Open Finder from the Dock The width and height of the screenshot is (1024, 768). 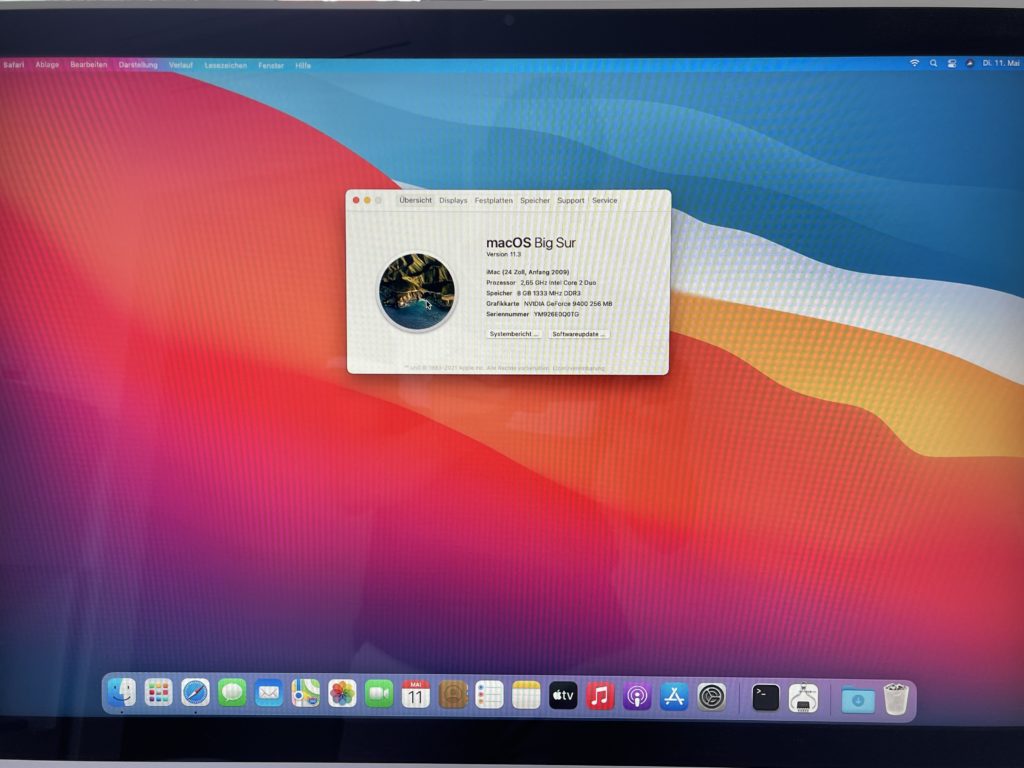click(x=121, y=694)
